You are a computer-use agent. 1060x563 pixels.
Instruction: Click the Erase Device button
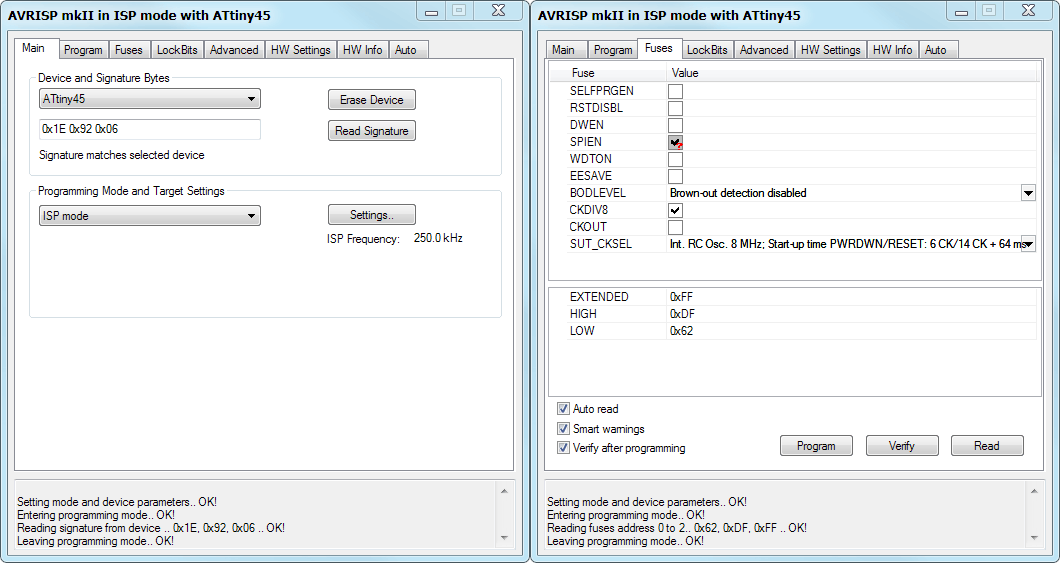372,100
